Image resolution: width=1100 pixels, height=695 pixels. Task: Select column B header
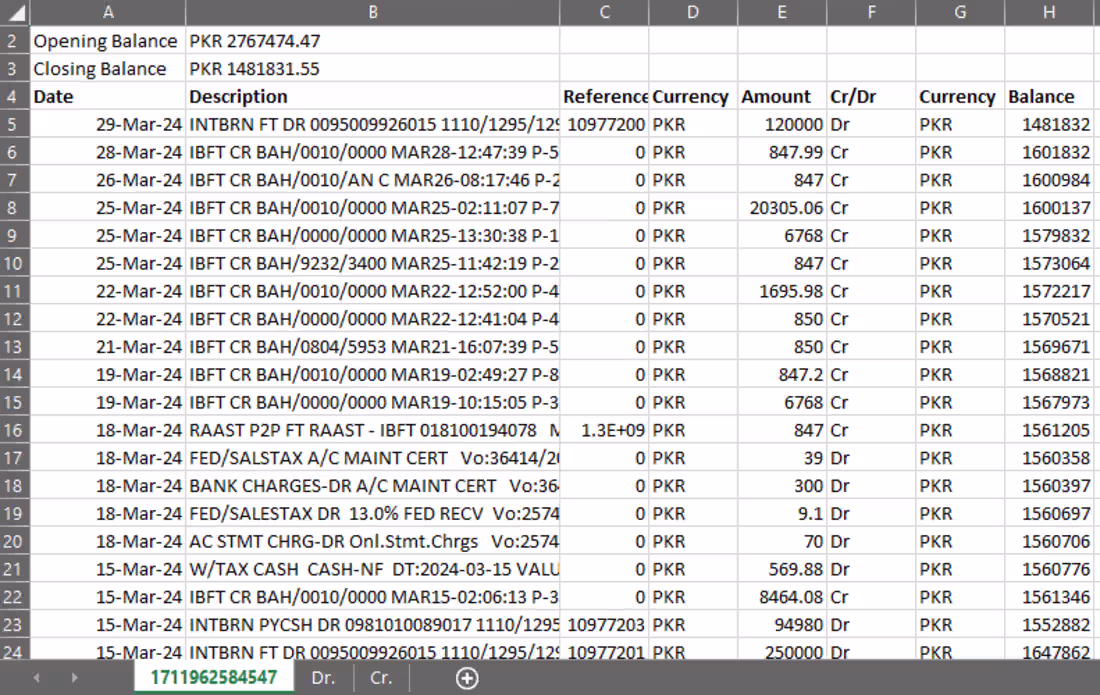372,12
